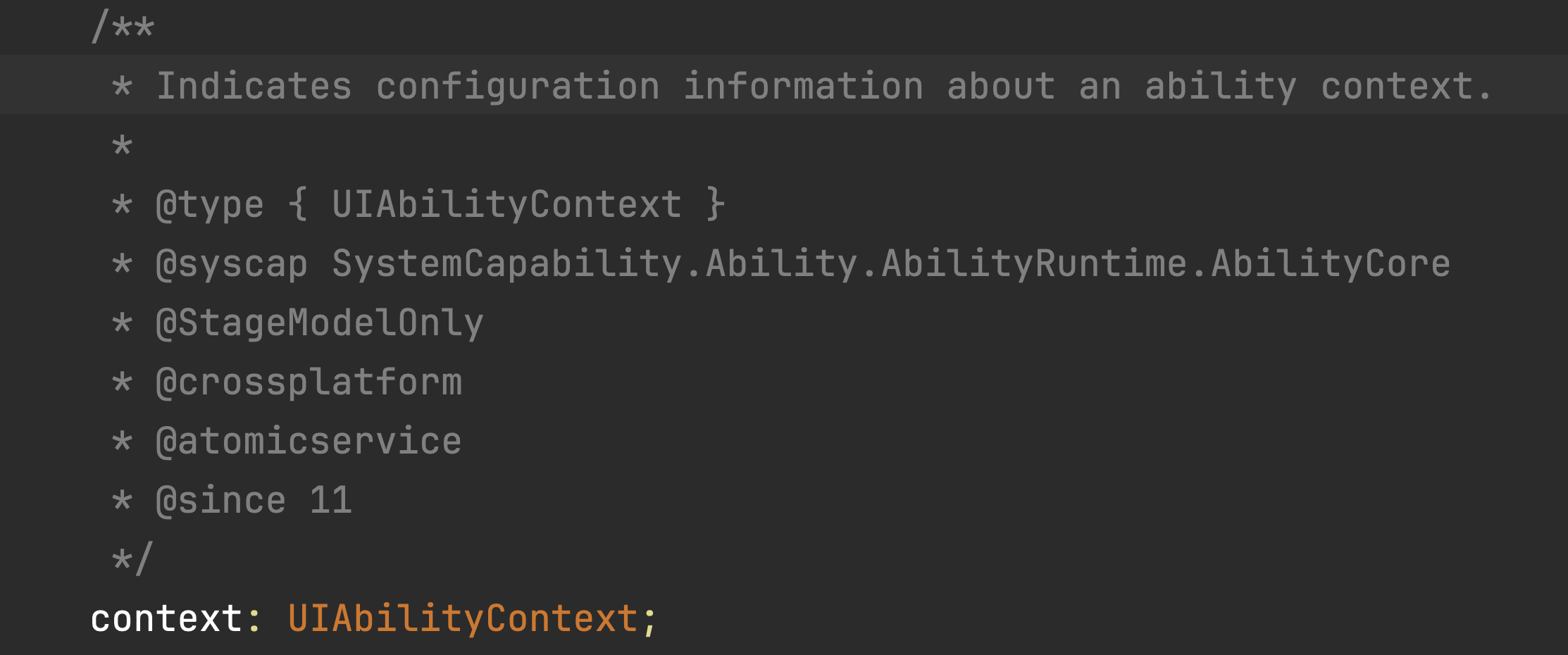
Task: Click the semicolon after UIAbilityContext
Action: (649, 620)
